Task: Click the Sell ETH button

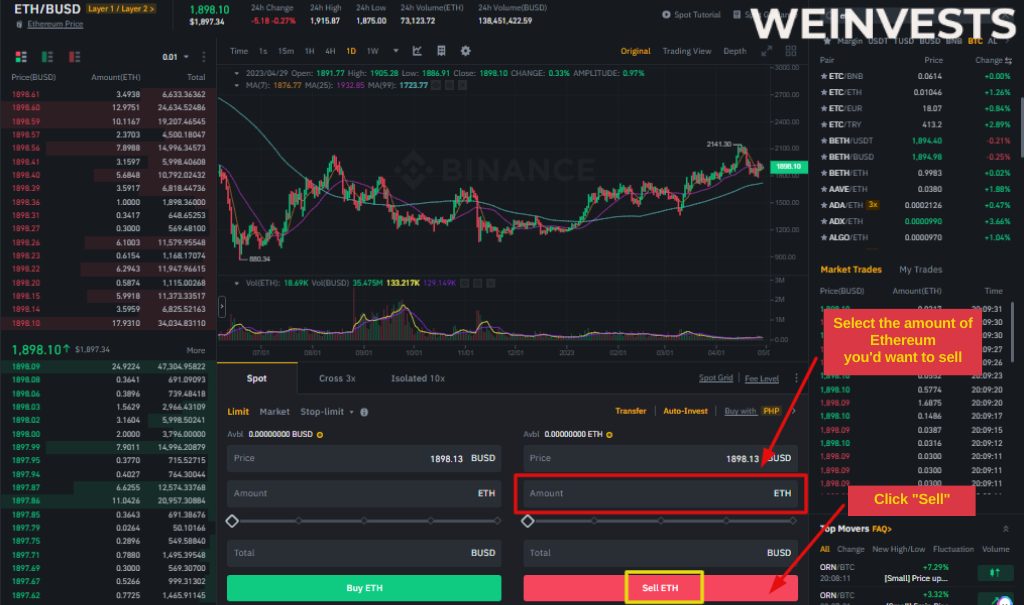Action: (x=660, y=588)
